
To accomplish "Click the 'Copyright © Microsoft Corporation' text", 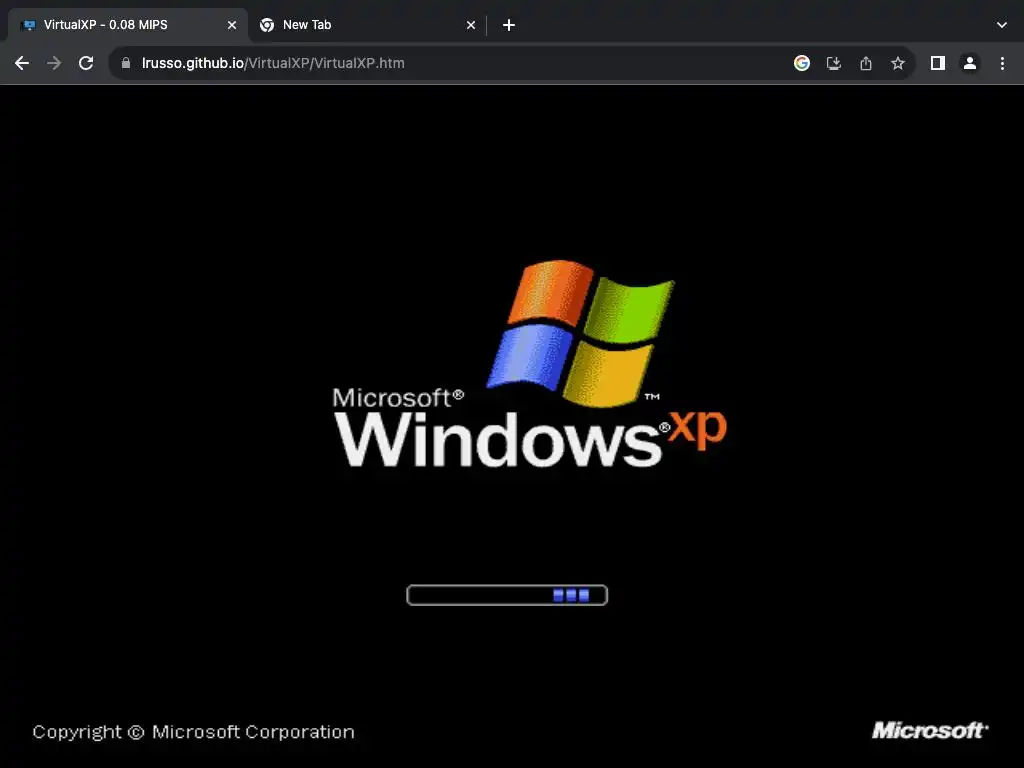I will 193,732.
